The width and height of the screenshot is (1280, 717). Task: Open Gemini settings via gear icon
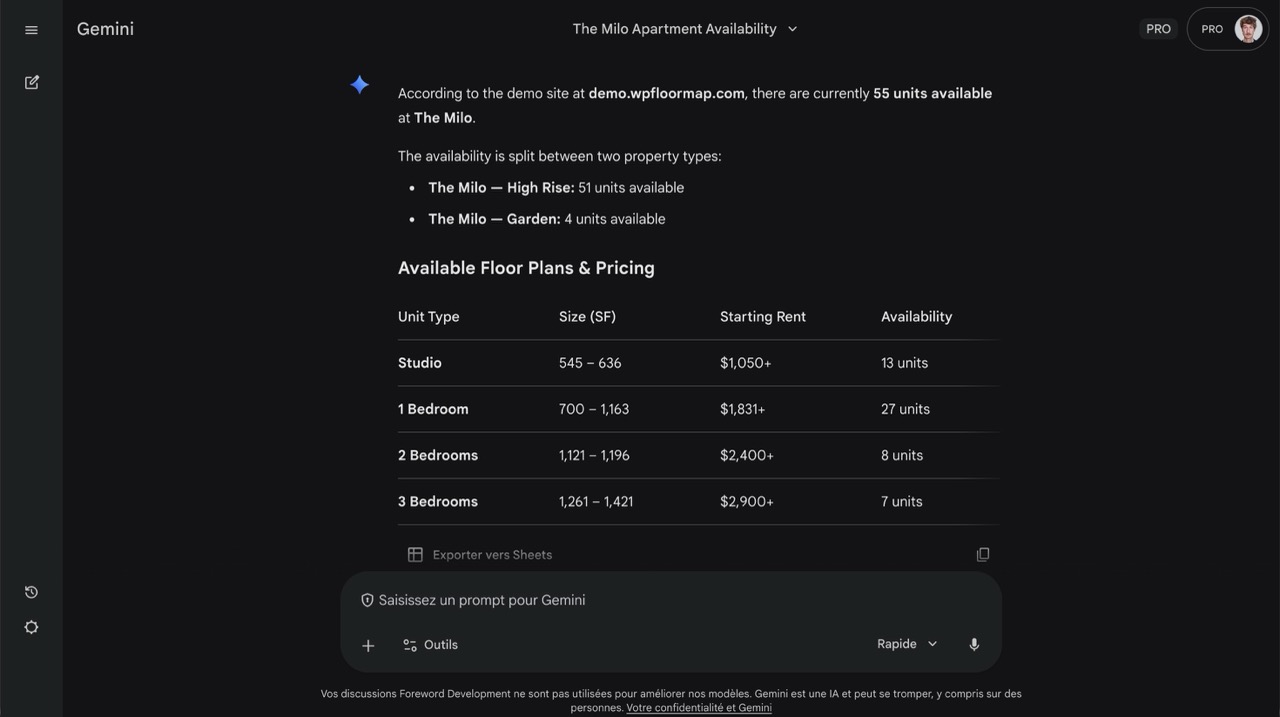pyautogui.click(x=30, y=626)
